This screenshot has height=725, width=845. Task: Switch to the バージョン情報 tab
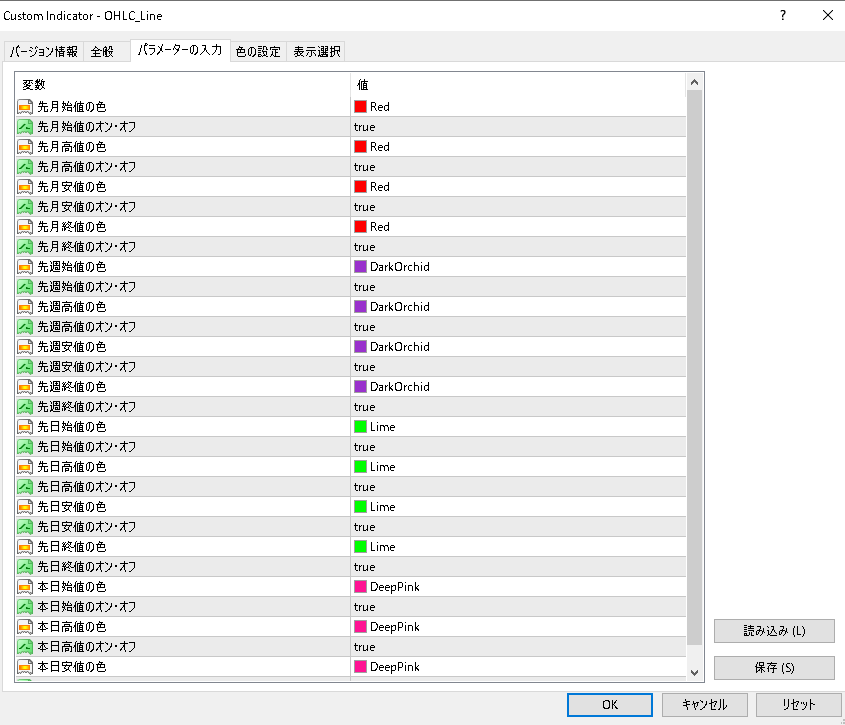(x=44, y=52)
